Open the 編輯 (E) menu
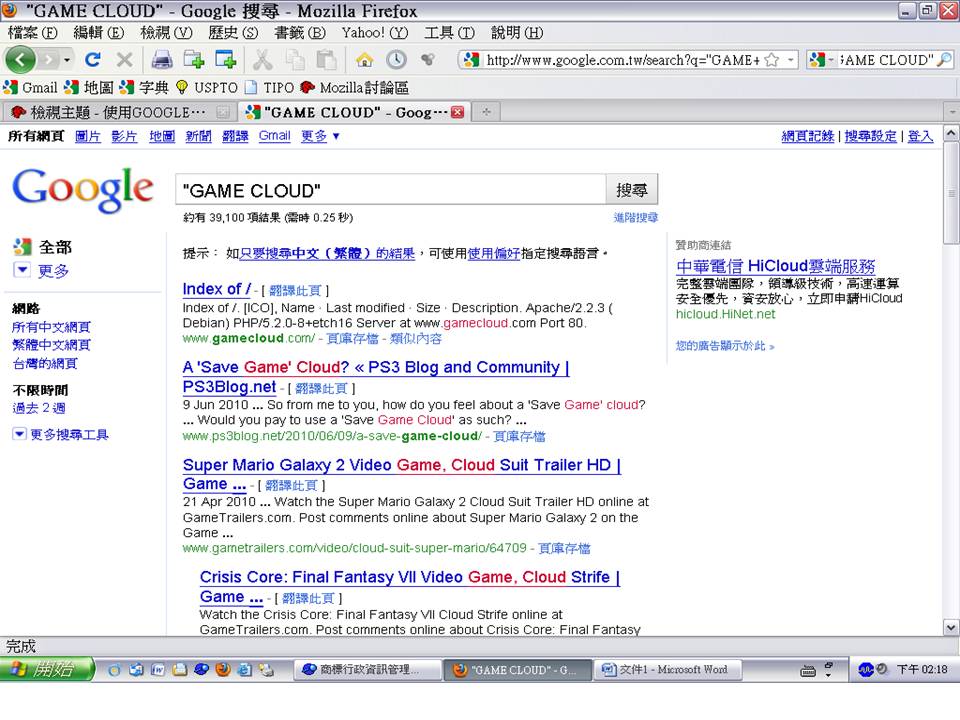The image size is (960, 720). point(99,32)
